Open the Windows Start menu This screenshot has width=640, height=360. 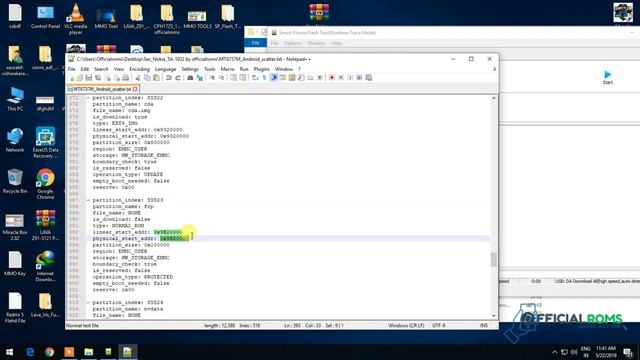tap(9, 352)
